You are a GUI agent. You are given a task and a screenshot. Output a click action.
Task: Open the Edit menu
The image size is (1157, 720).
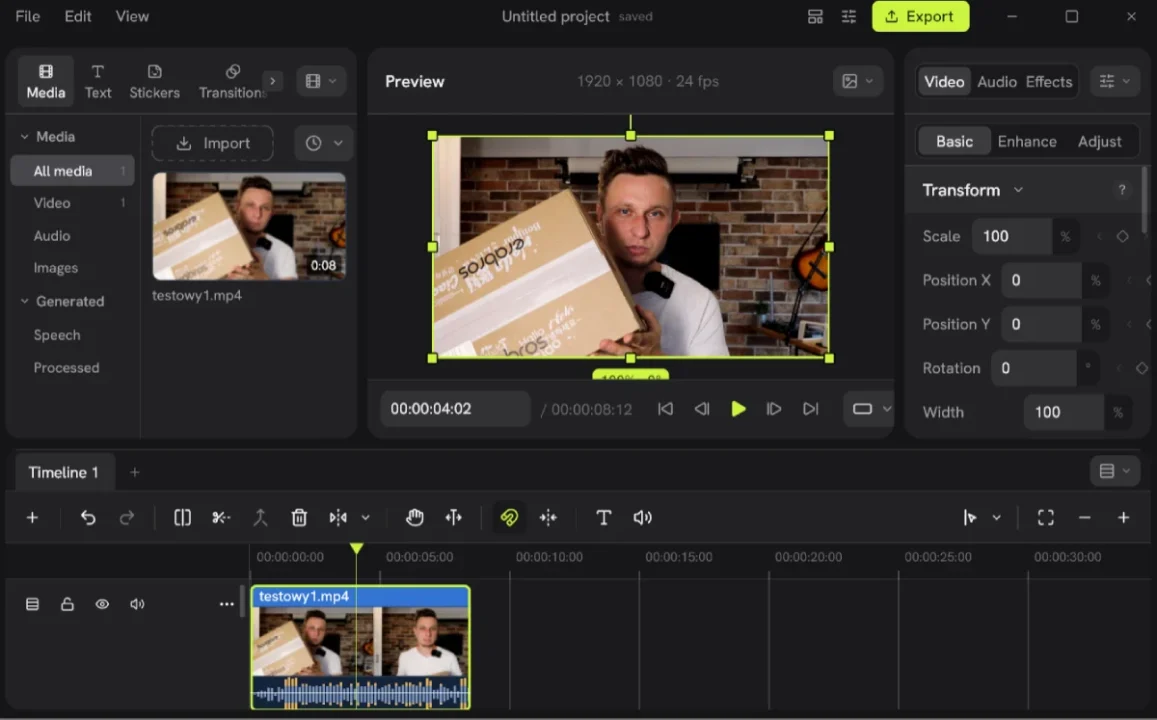pyautogui.click(x=77, y=16)
